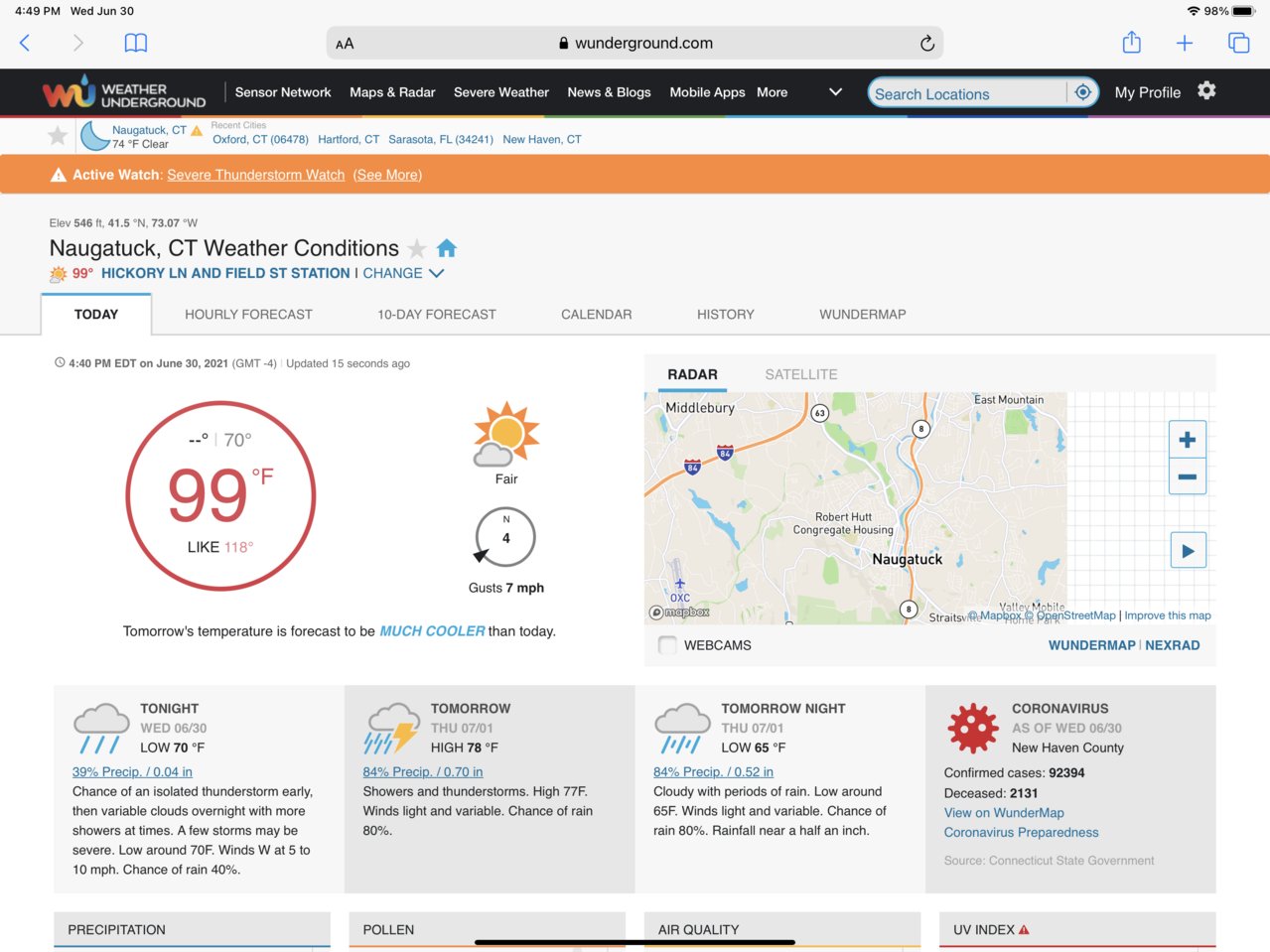Click the Mapbox logo on map

tap(679, 612)
